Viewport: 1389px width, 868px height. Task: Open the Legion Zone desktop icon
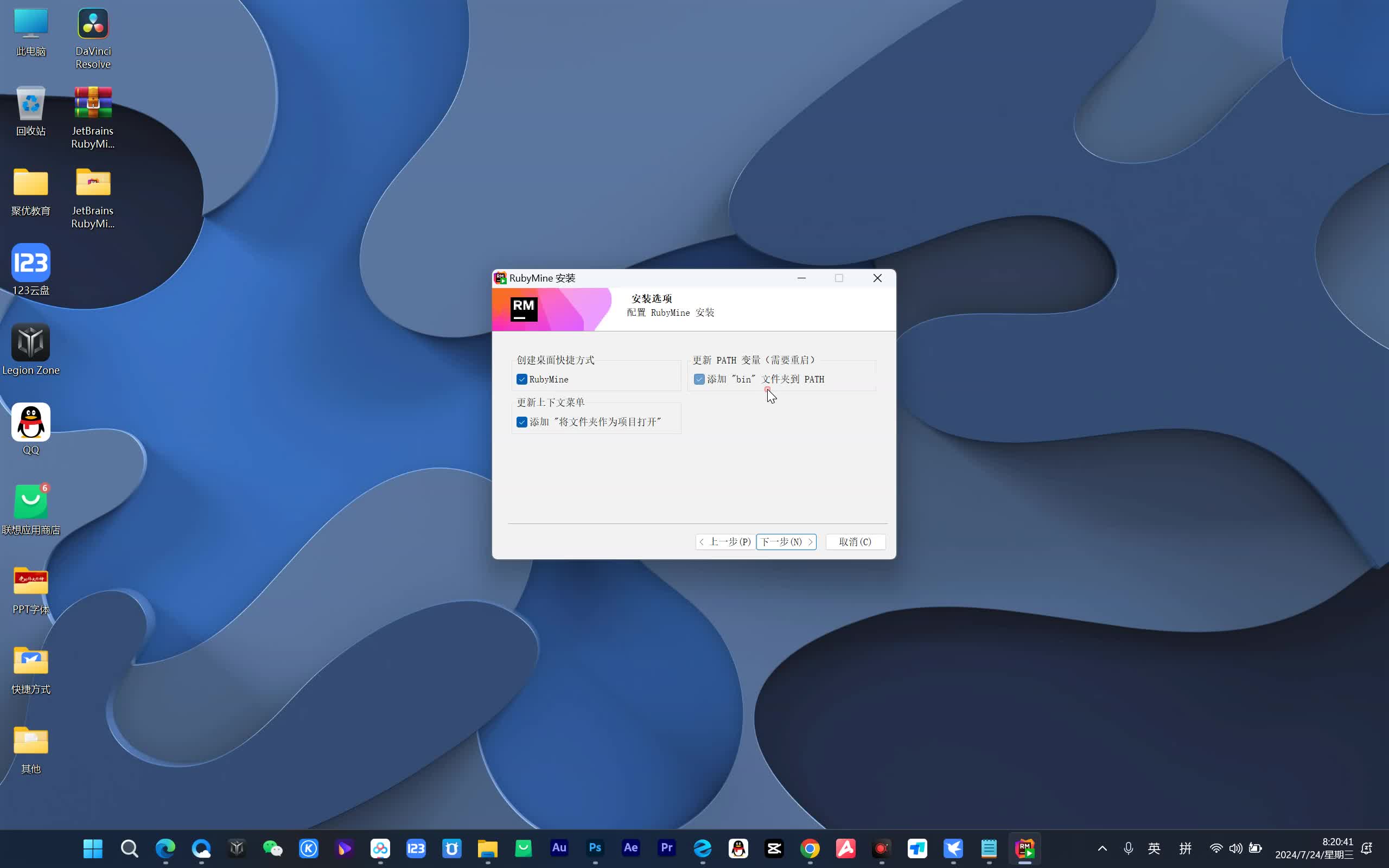pos(31,343)
